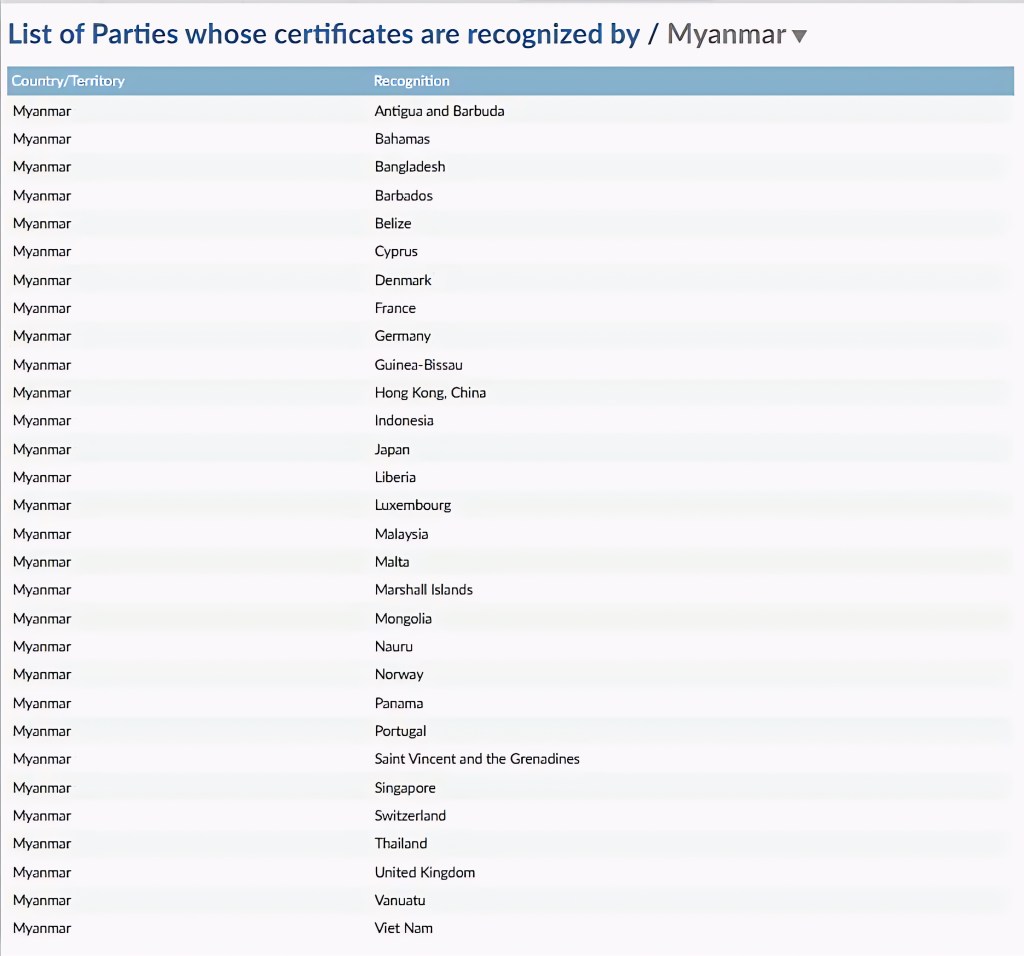Image resolution: width=1024 pixels, height=956 pixels.
Task: Click the Japan recognition row
Action: coord(392,450)
